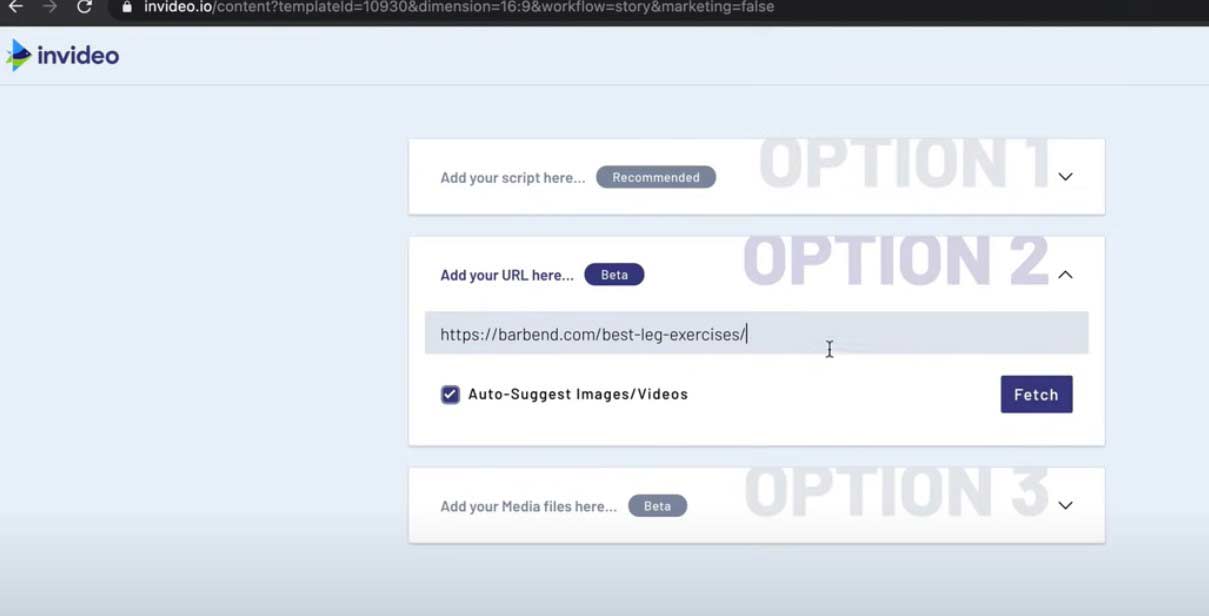Expand Option 1 with its down chevron
This screenshot has height=616, width=1209.
[1065, 177]
